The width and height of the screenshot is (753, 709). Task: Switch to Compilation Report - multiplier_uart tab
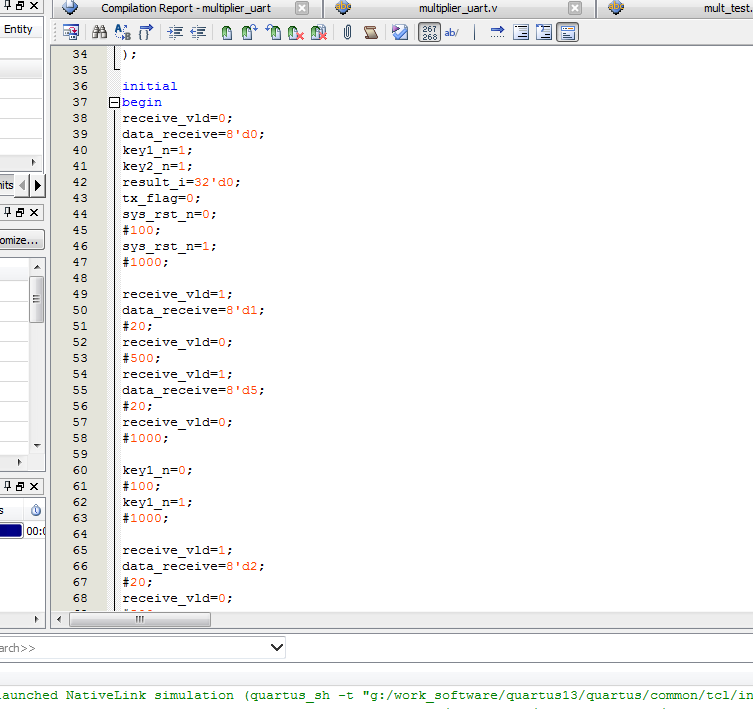tap(186, 8)
